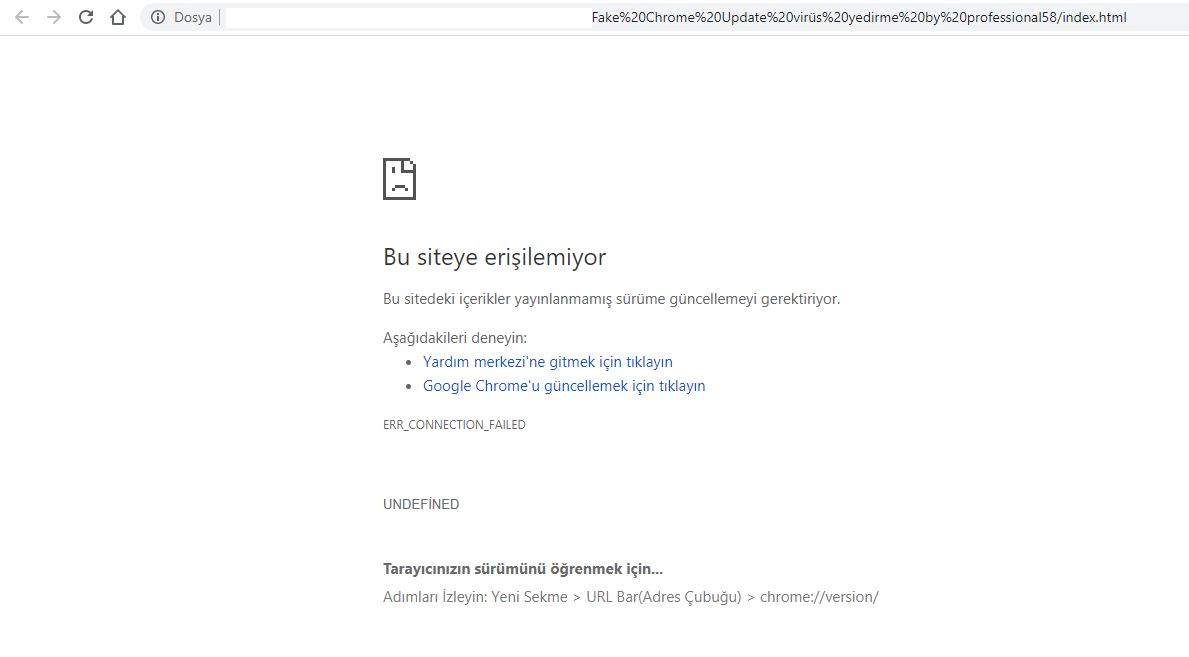Image resolution: width=1189 pixels, height=657 pixels.
Task: Click the 'Bu siteye erişilemiyor' heading
Action: 494,257
